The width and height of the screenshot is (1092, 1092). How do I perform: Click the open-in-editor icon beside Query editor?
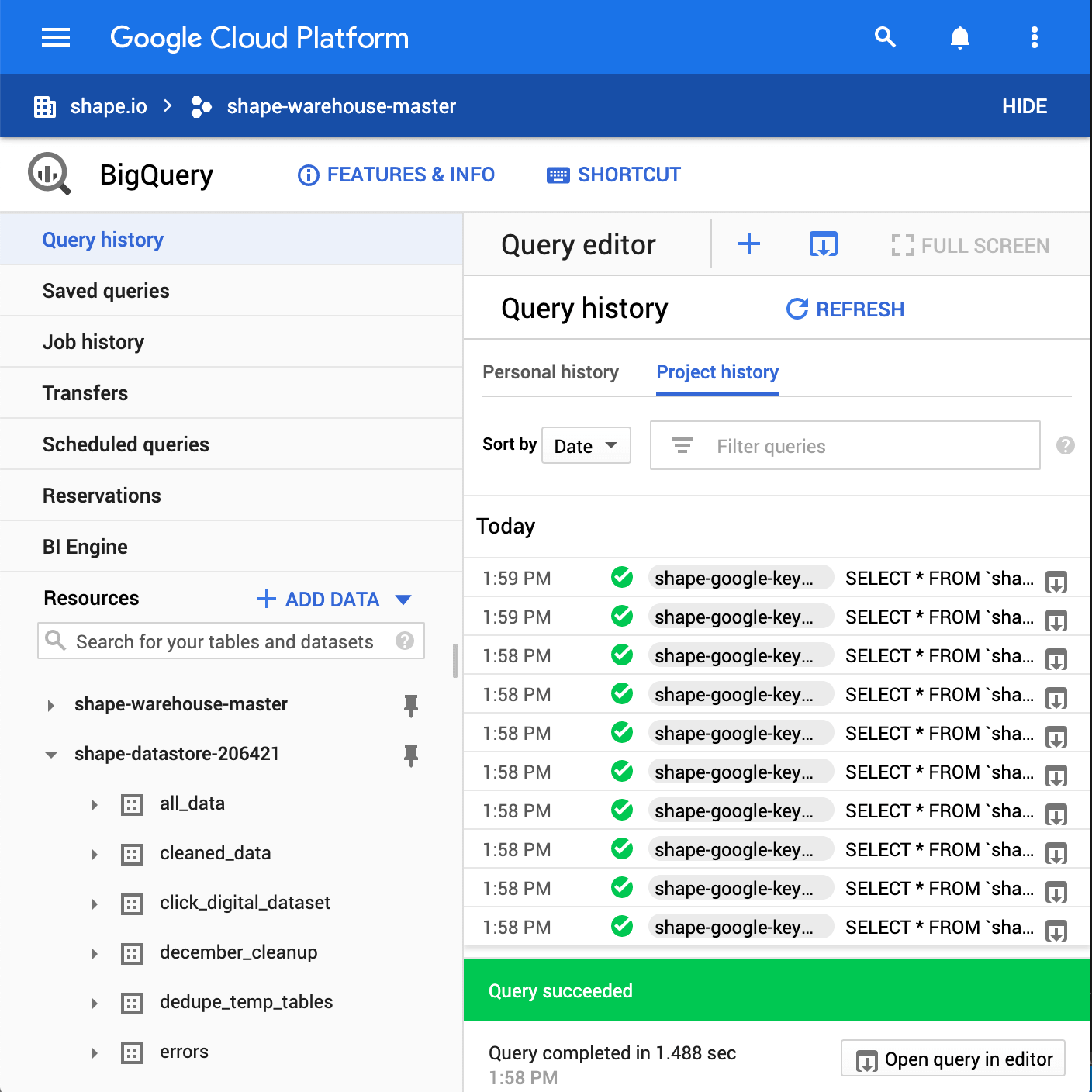tap(823, 244)
